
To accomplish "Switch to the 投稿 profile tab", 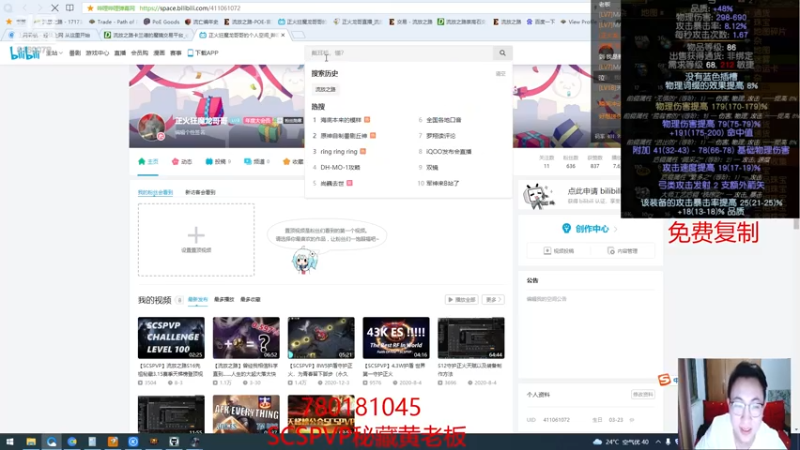I will [x=218, y=162].
